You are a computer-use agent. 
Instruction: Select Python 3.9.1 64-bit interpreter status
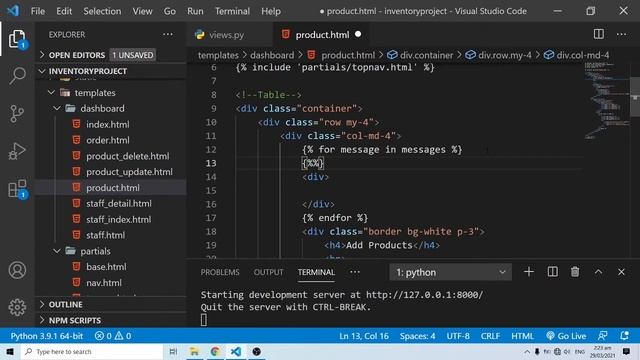[x=47, y=336]
